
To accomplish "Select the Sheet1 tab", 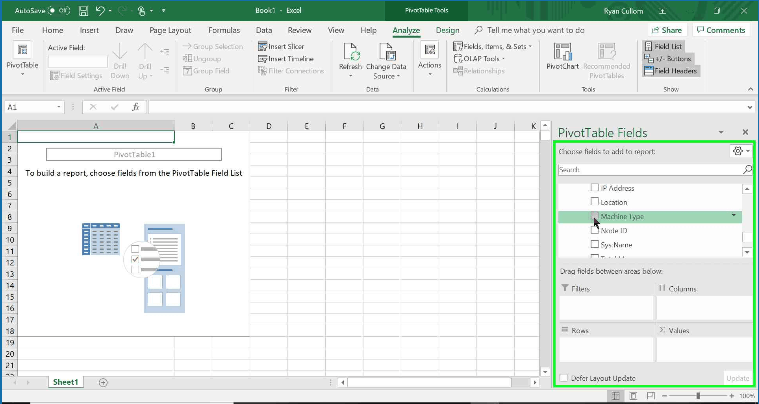I will pos(65,382).
